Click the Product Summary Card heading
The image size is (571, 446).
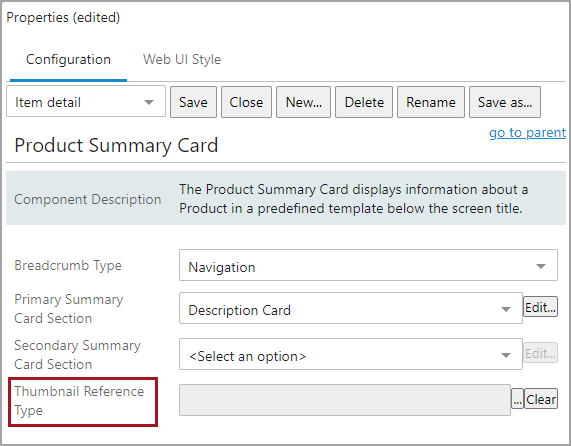coord(116,145)
